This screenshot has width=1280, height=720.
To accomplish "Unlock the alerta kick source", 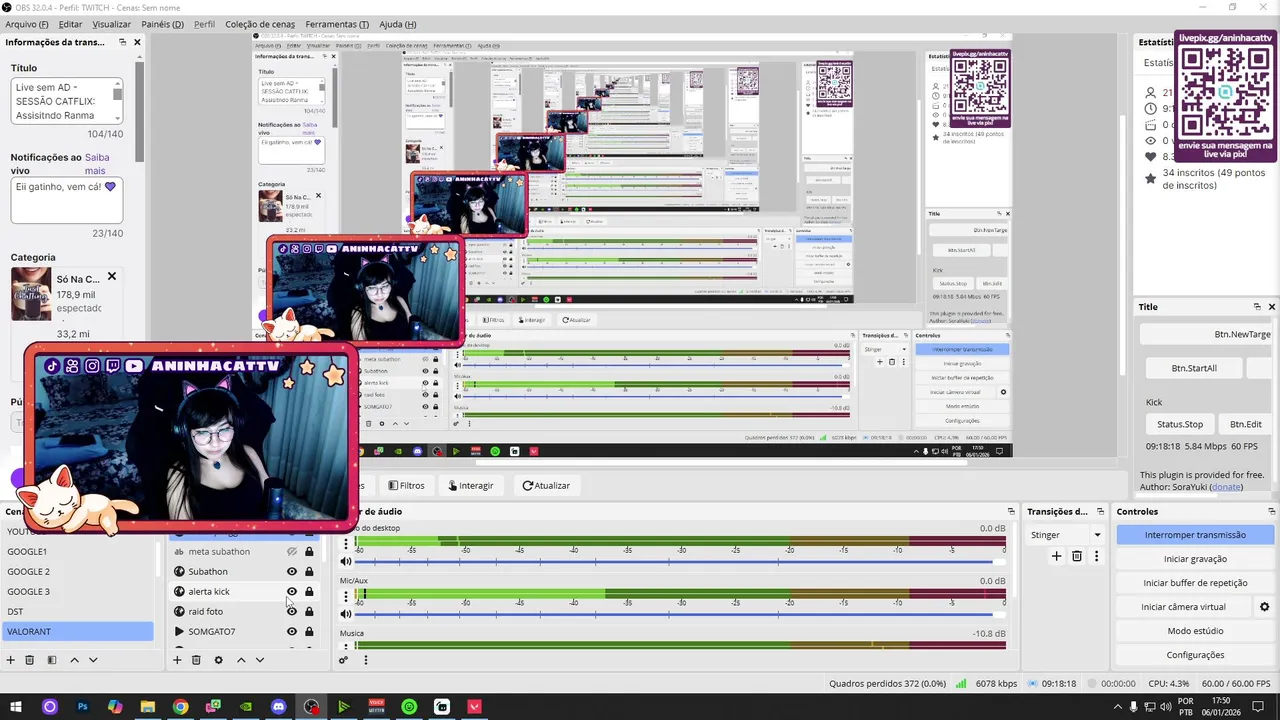I will [x=309, y=591].
